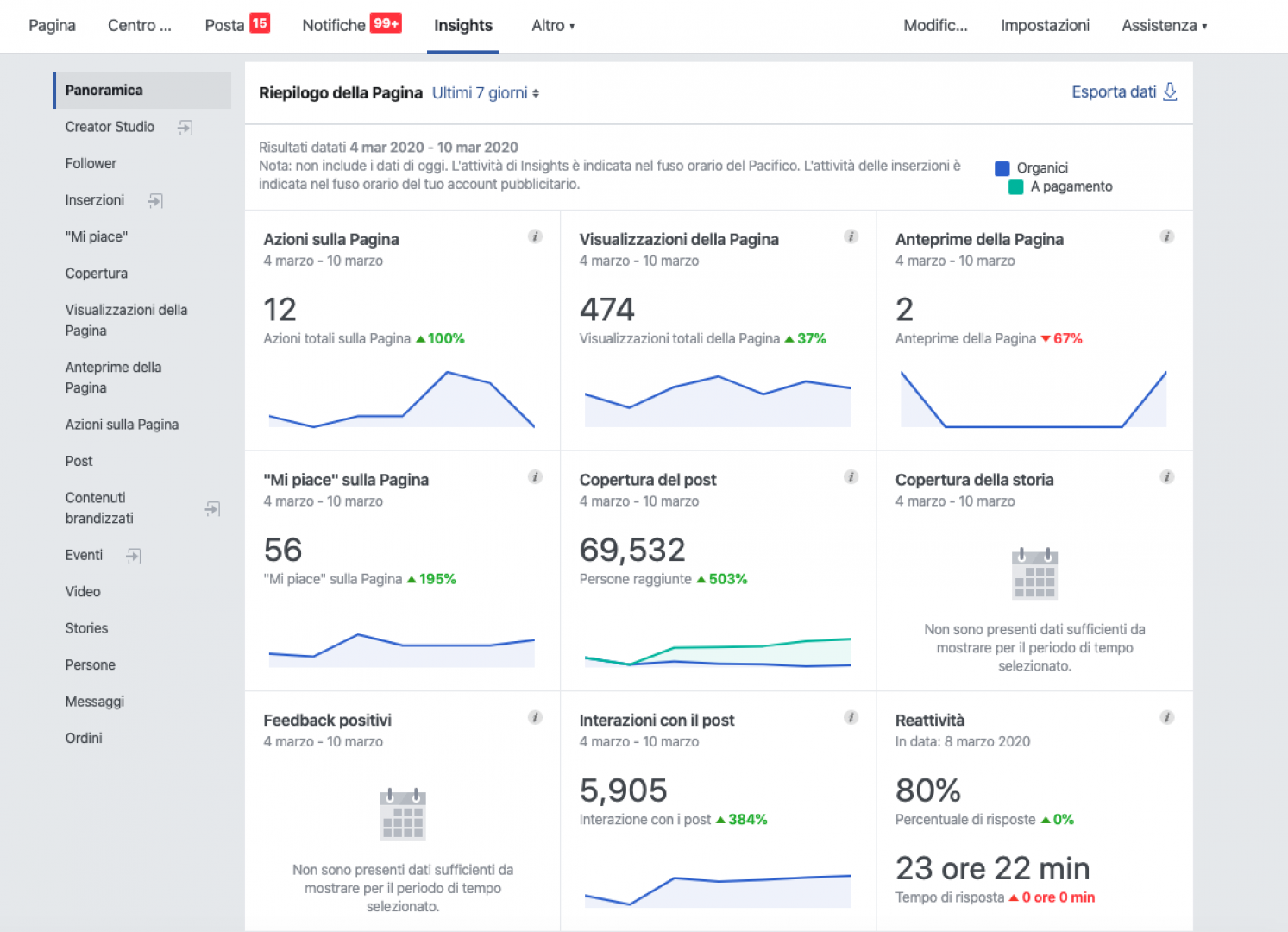This screenshot has width=1288, height=932.
Task: Select the Insights tab
Action: (463, 26)
